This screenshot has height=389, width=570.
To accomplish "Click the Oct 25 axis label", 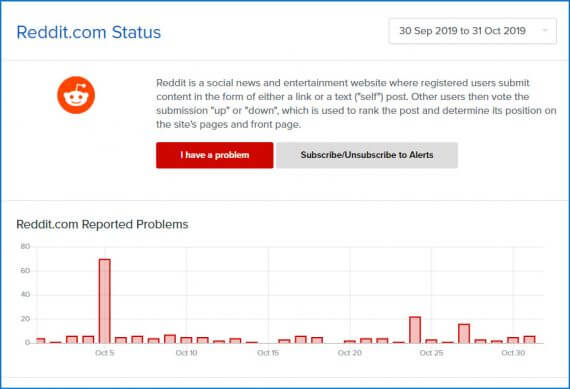I will click(x=431, y=353).
